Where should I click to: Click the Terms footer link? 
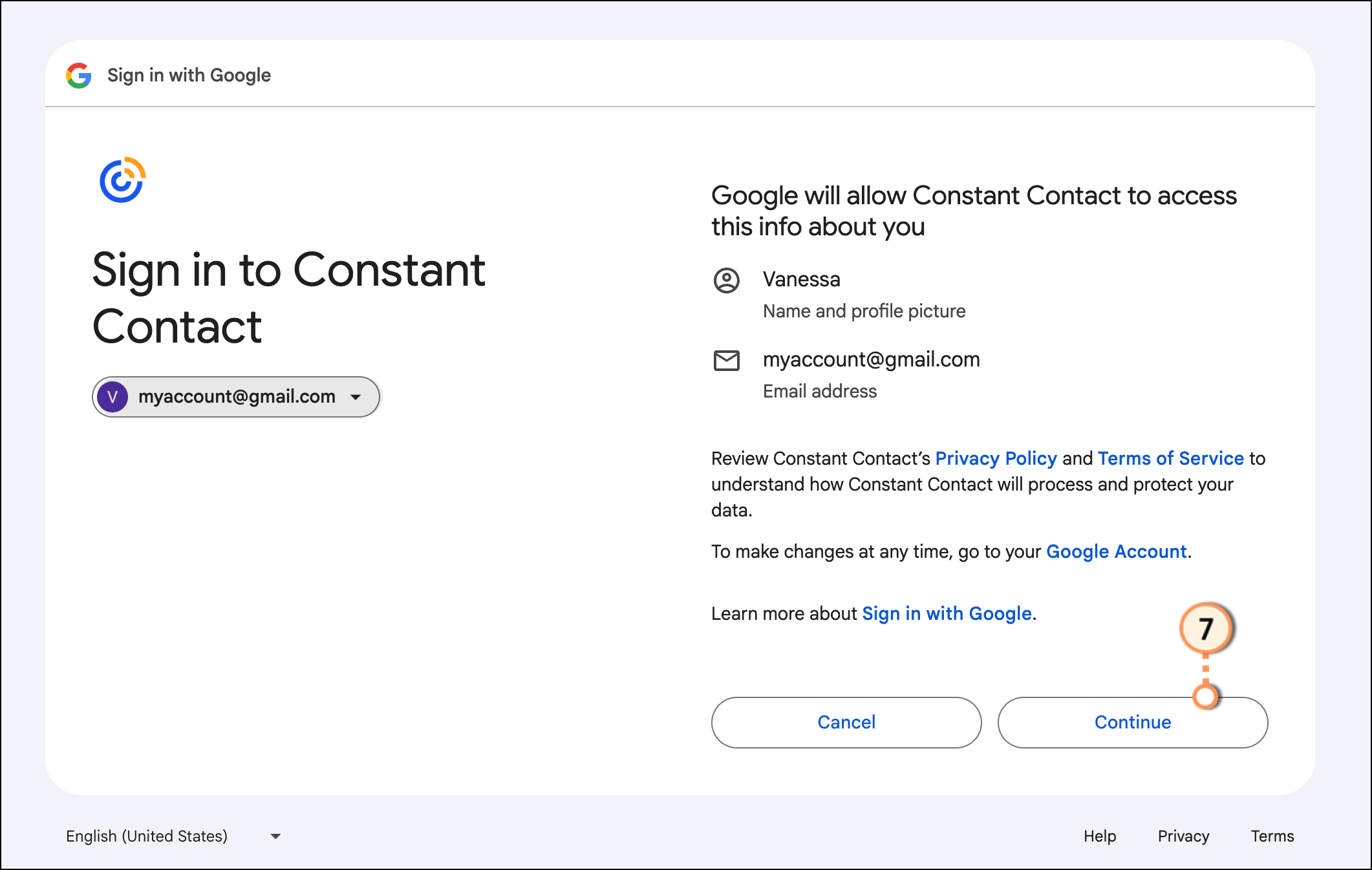[1272, 836]
